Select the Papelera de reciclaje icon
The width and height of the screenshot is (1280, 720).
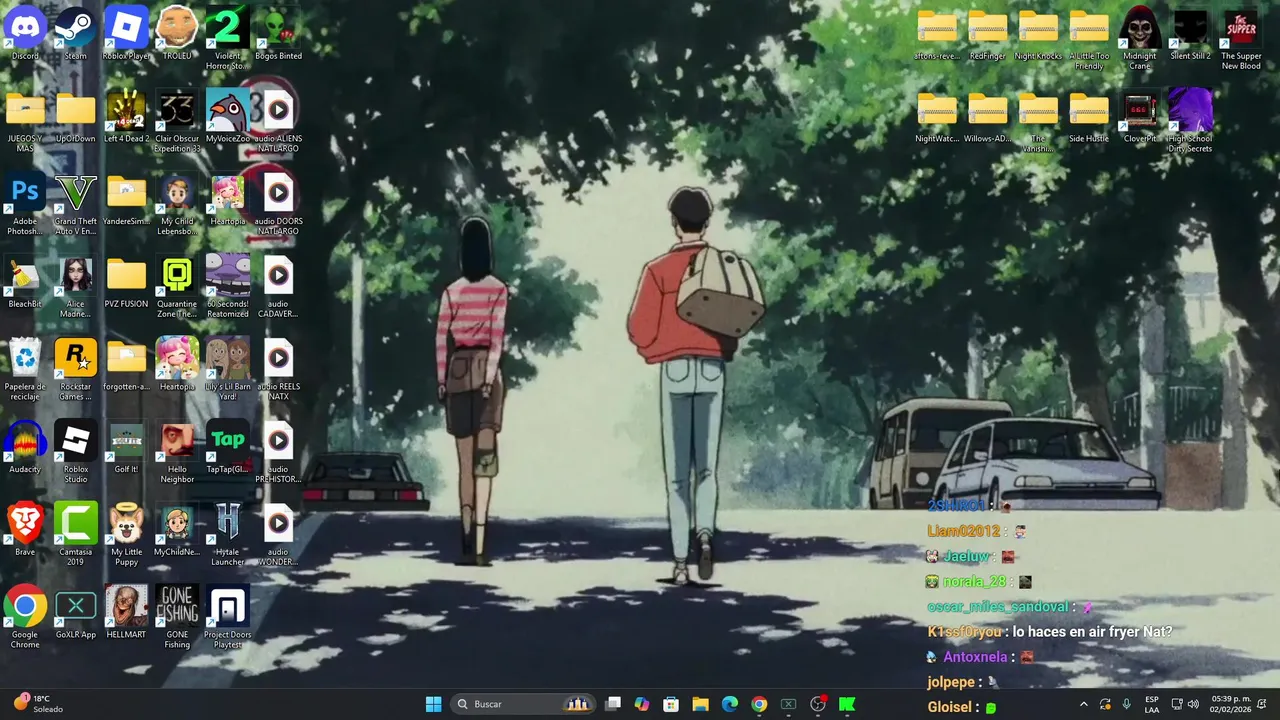point(25,370)
